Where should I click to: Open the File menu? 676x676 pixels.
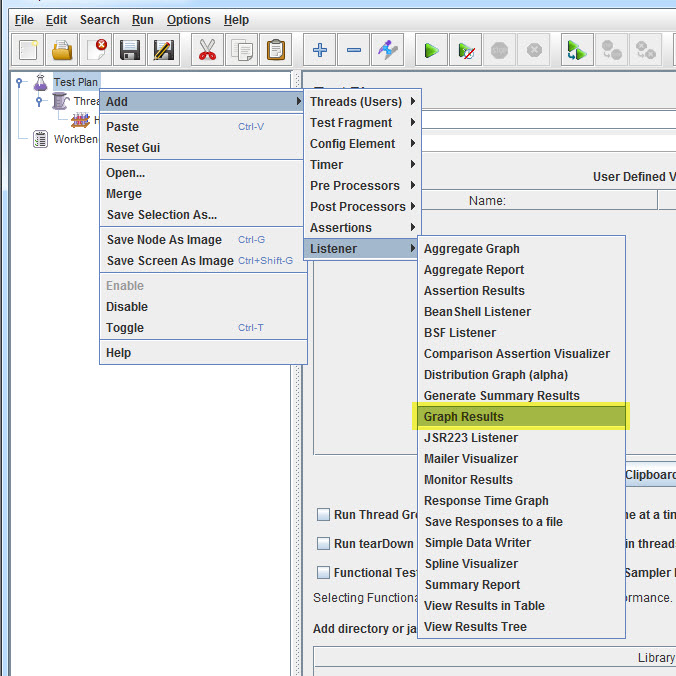[x=24, y=20]
